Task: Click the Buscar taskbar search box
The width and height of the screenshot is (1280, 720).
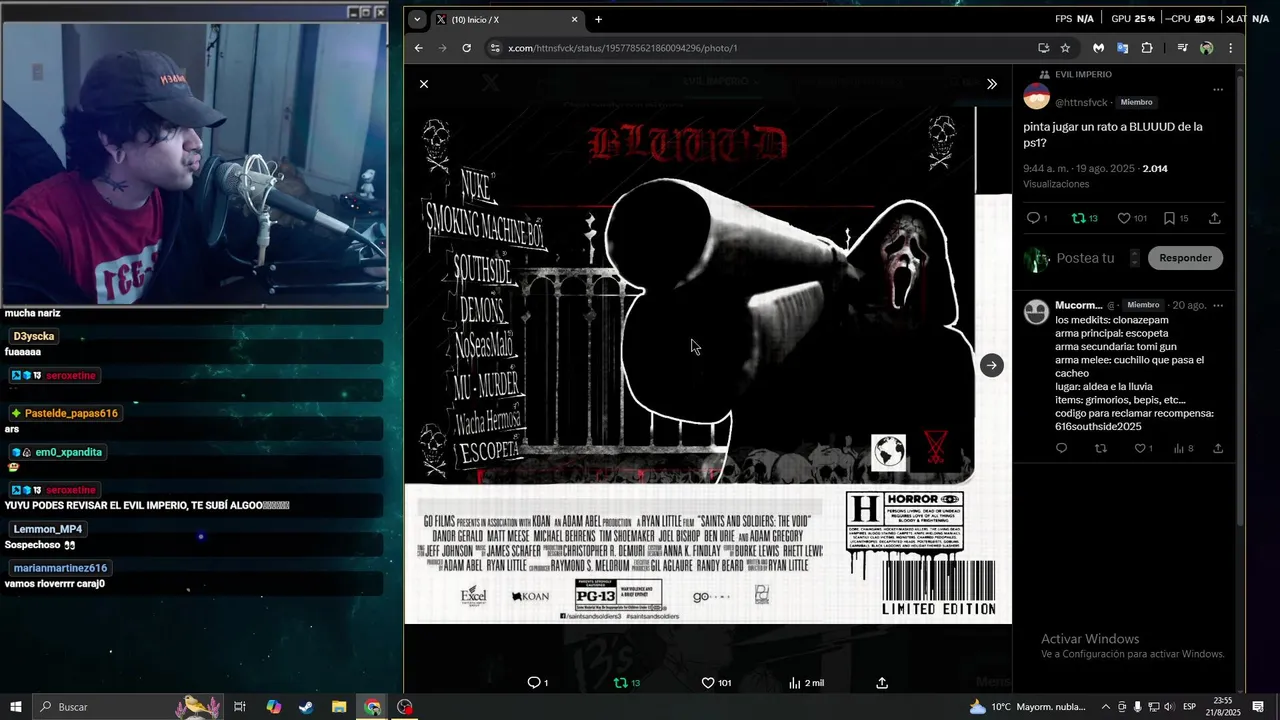Action: pyautogui.click(x=128, y=707)
